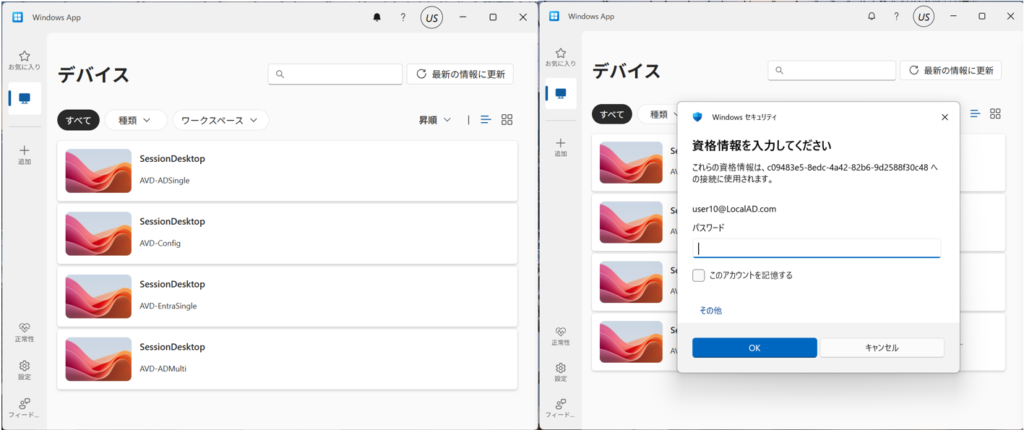Enable このアカウントを記憶する checkbox
Screen dimensions: 1024x430
coord(699,275)
